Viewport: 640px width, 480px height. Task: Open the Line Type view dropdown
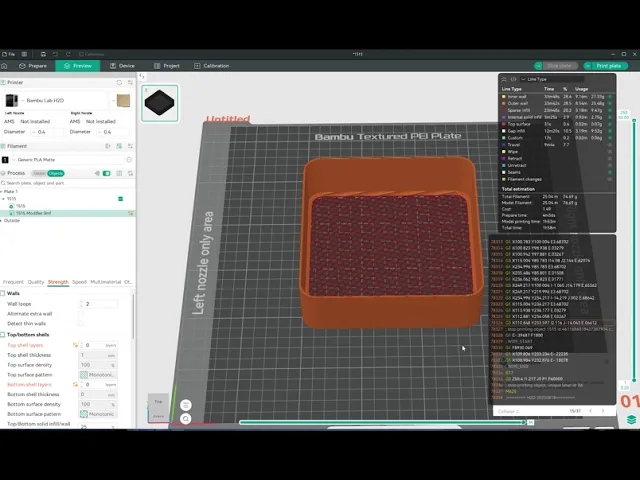pos(553,79)
